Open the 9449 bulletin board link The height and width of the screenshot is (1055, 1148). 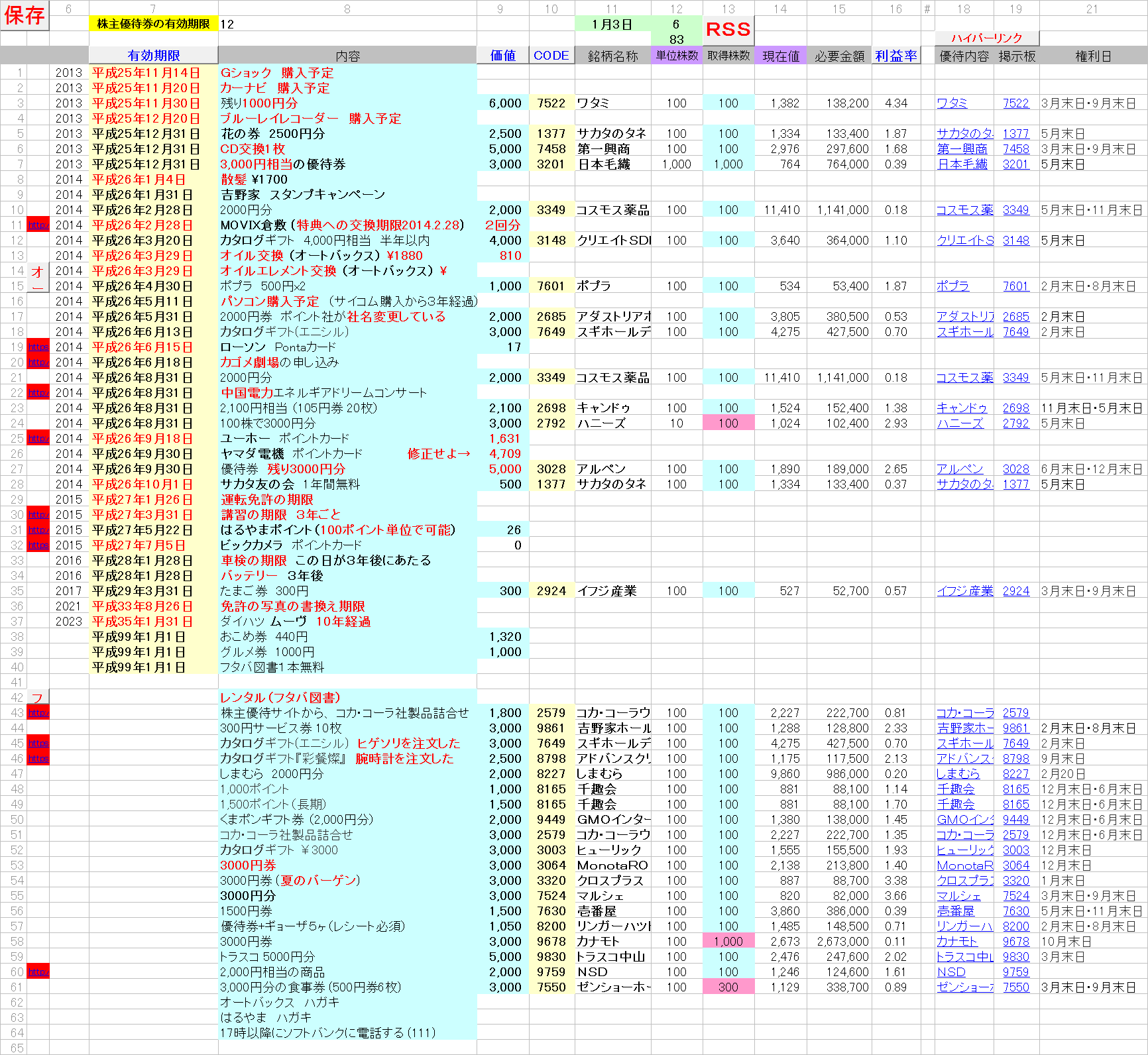(1016, 820)
